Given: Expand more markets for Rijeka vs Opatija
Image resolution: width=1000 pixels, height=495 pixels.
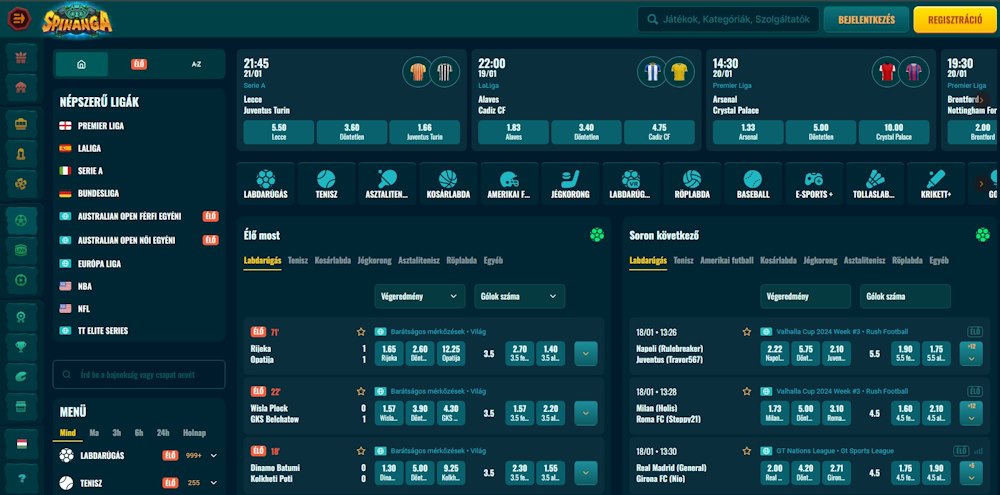Looking at the screenshot, I should tap(586, 353).
